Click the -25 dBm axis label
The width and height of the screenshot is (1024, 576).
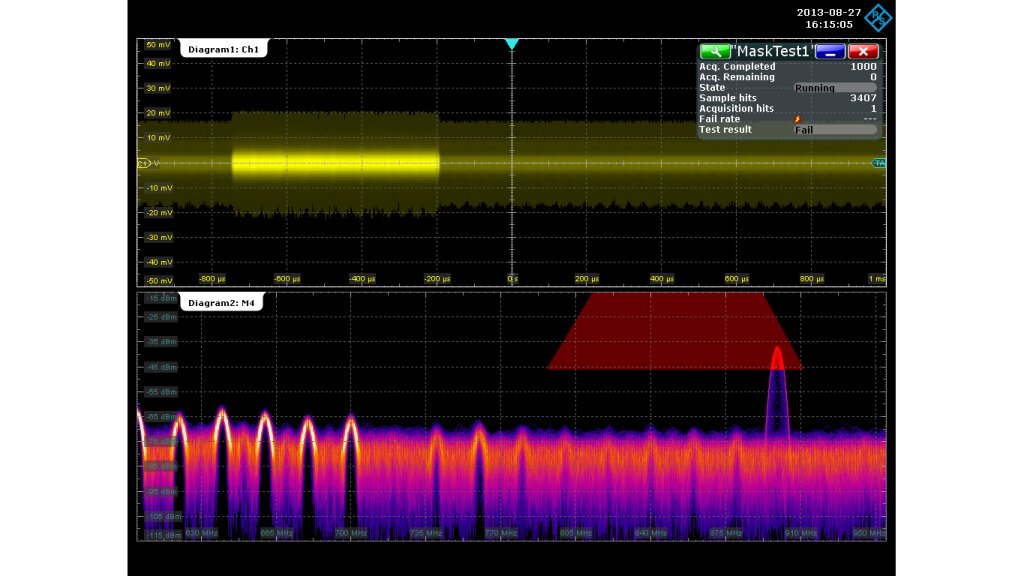point(161,317)
